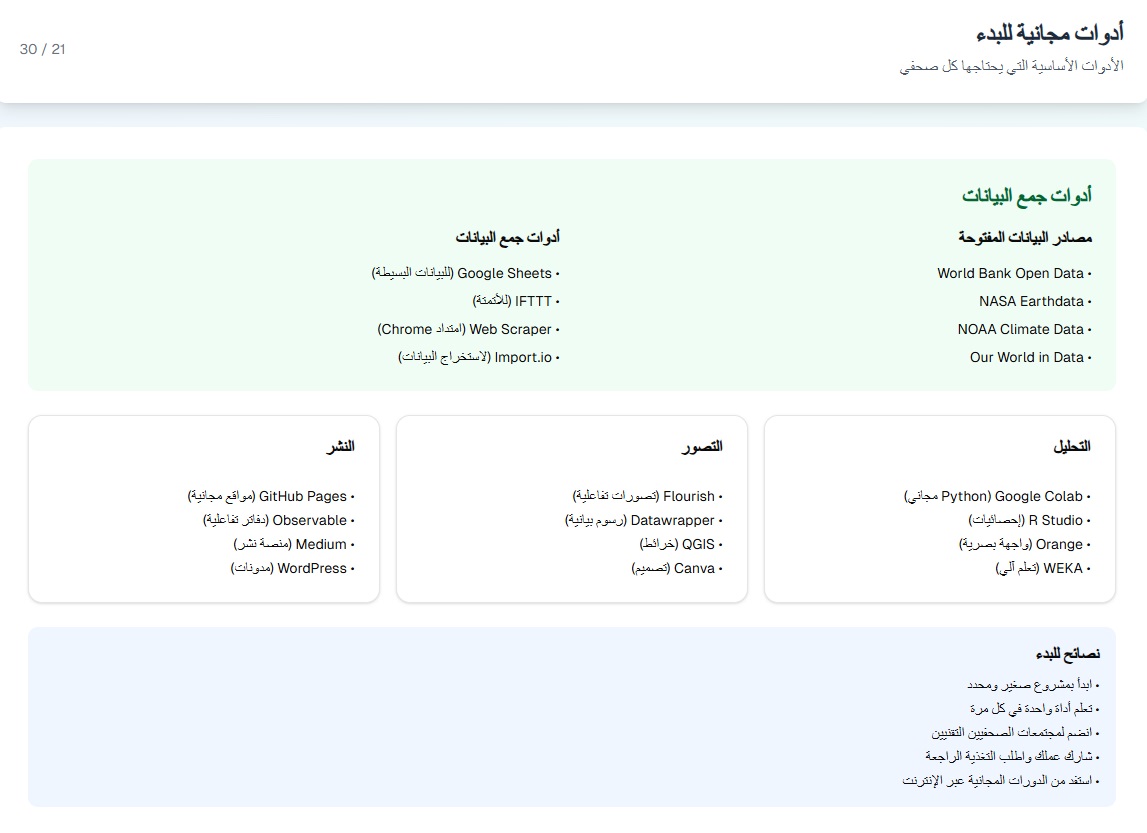Screen dimensions: 1147x833
Task: Select the slide title أدوات مجانية للبدء
Action: click(x=1049, y=33)
